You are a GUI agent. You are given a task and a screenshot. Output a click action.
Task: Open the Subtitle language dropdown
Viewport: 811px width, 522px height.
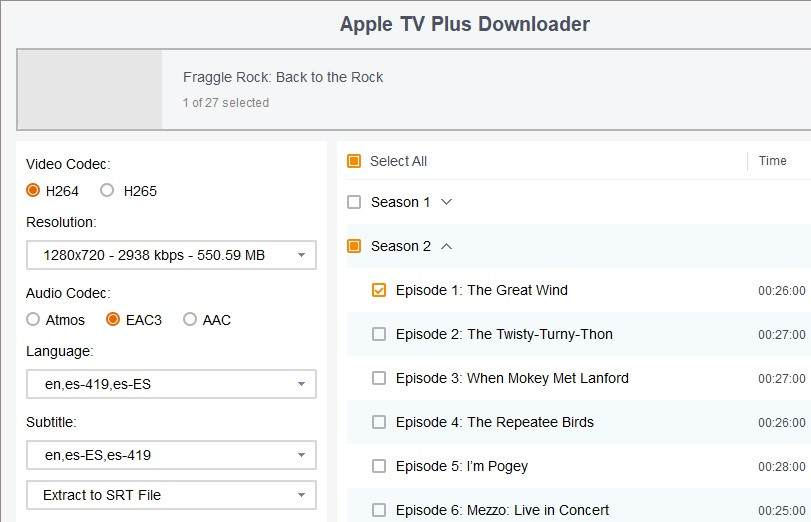click(x=171, y=455)
